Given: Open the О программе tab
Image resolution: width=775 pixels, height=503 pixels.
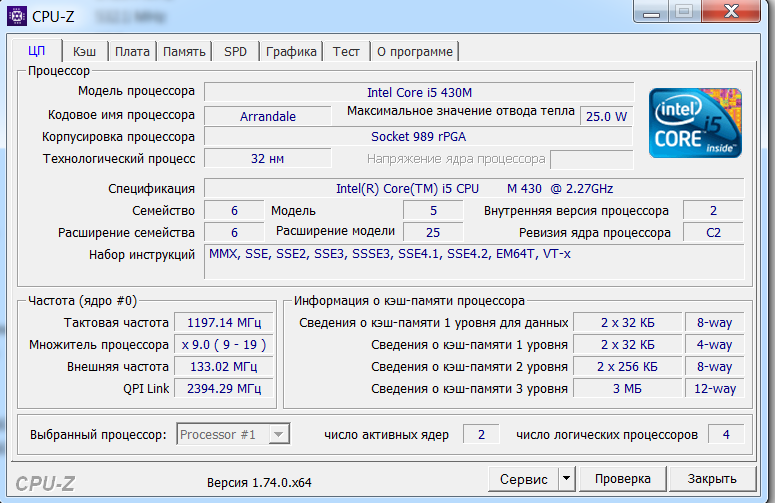Looking at the screenshot, I should click(415, 51).
